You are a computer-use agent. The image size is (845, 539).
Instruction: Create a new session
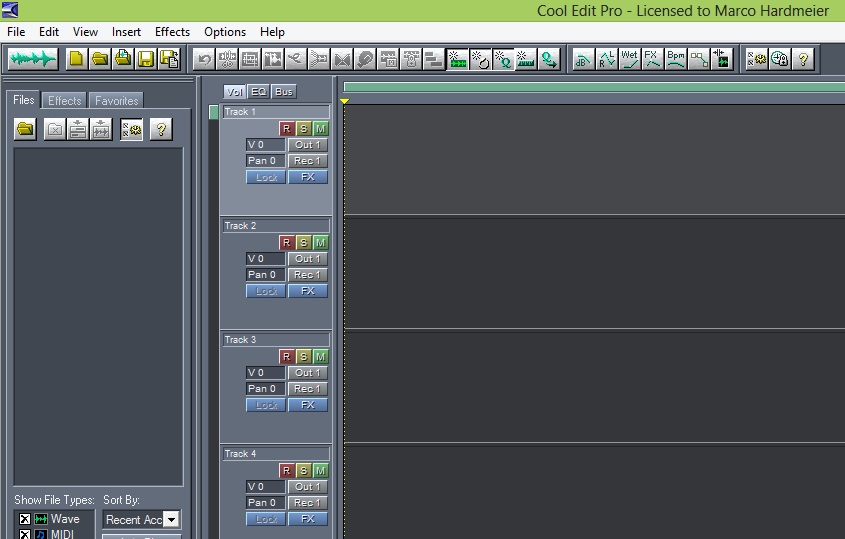click(x=77, y=59)
